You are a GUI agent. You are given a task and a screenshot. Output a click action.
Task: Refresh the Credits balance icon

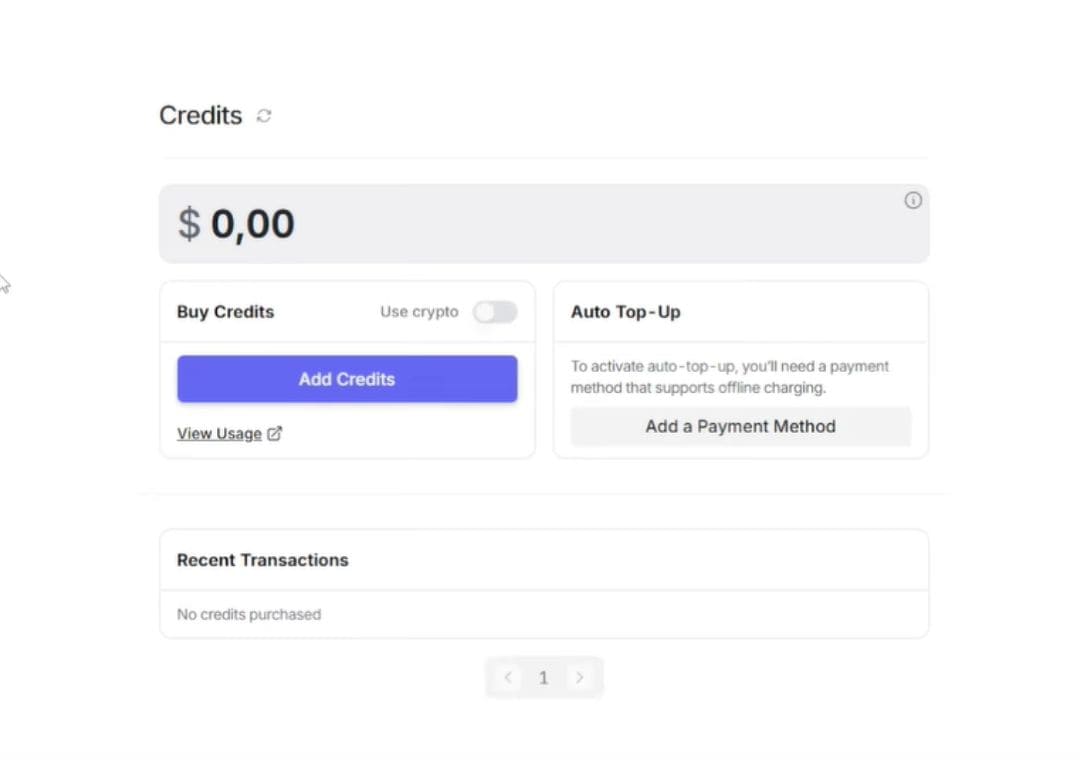tap(264, 116)
